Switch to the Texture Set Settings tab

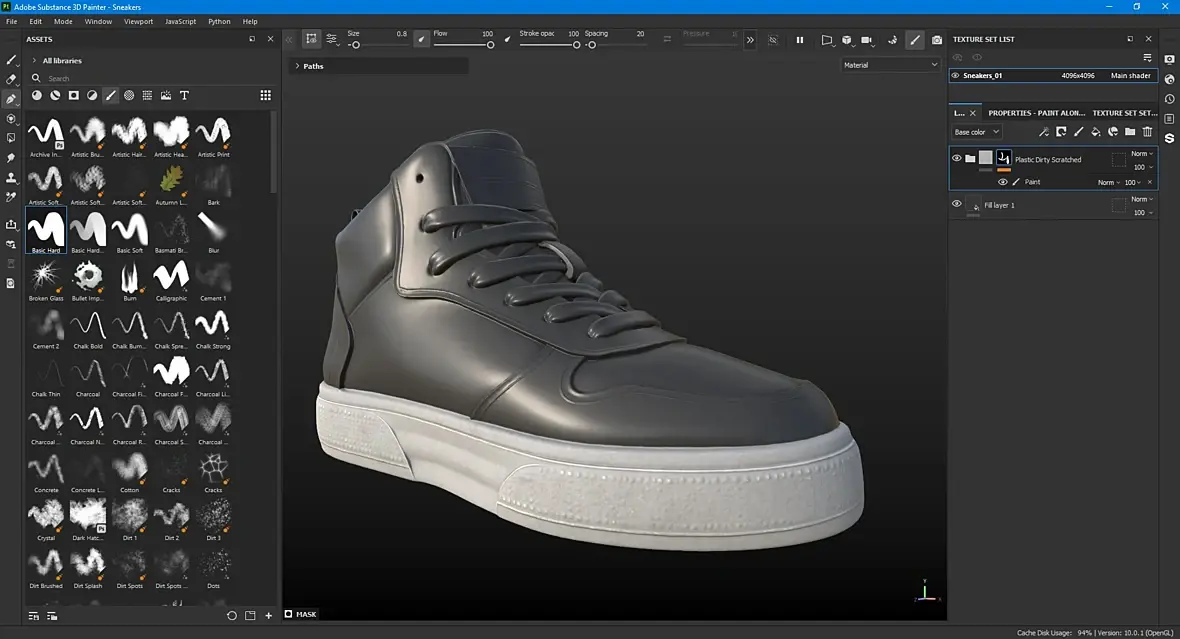click(x=1124, y=113)
